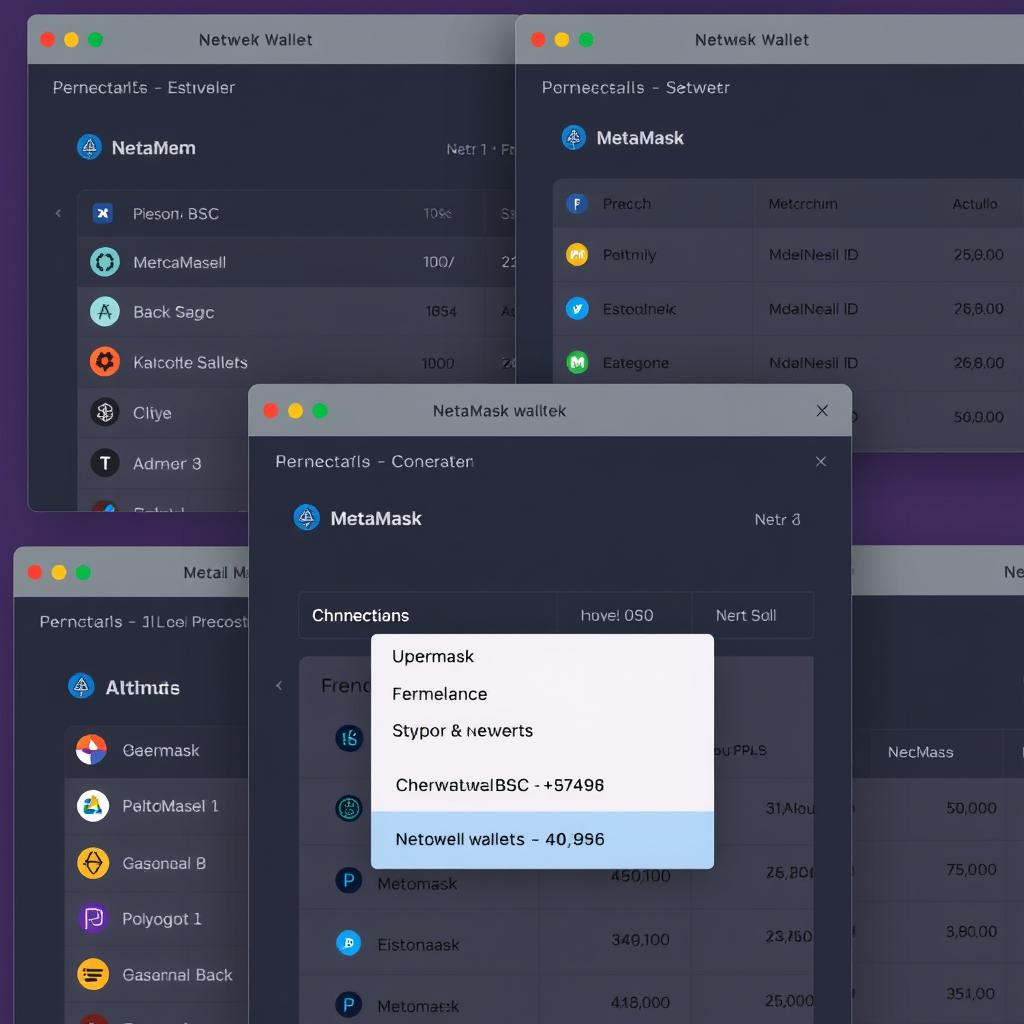
Task: Click the Metcrchm column header
Action: [x=803, y=204]
